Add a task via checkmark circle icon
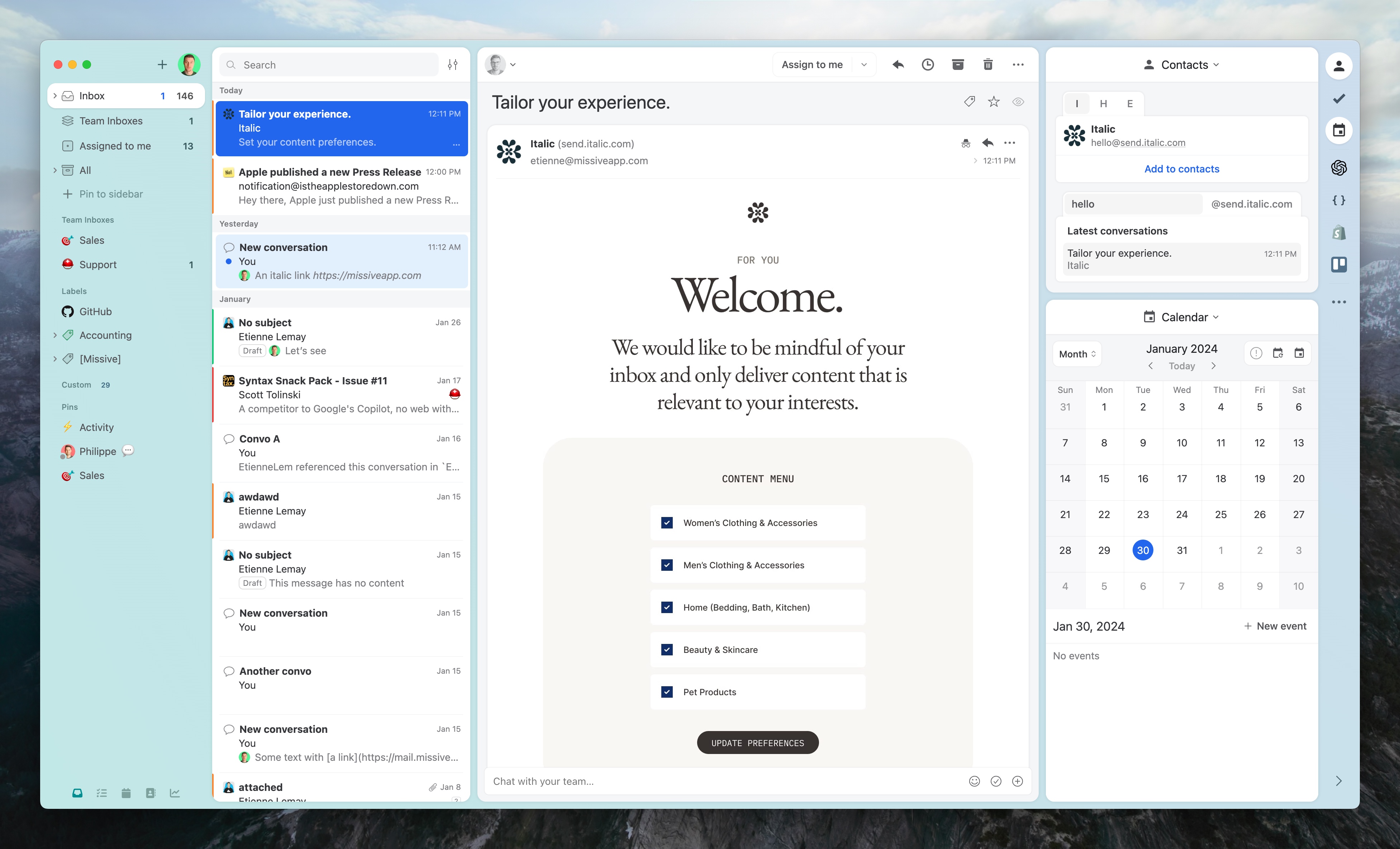1400x849 pixels. coord(996,781)
